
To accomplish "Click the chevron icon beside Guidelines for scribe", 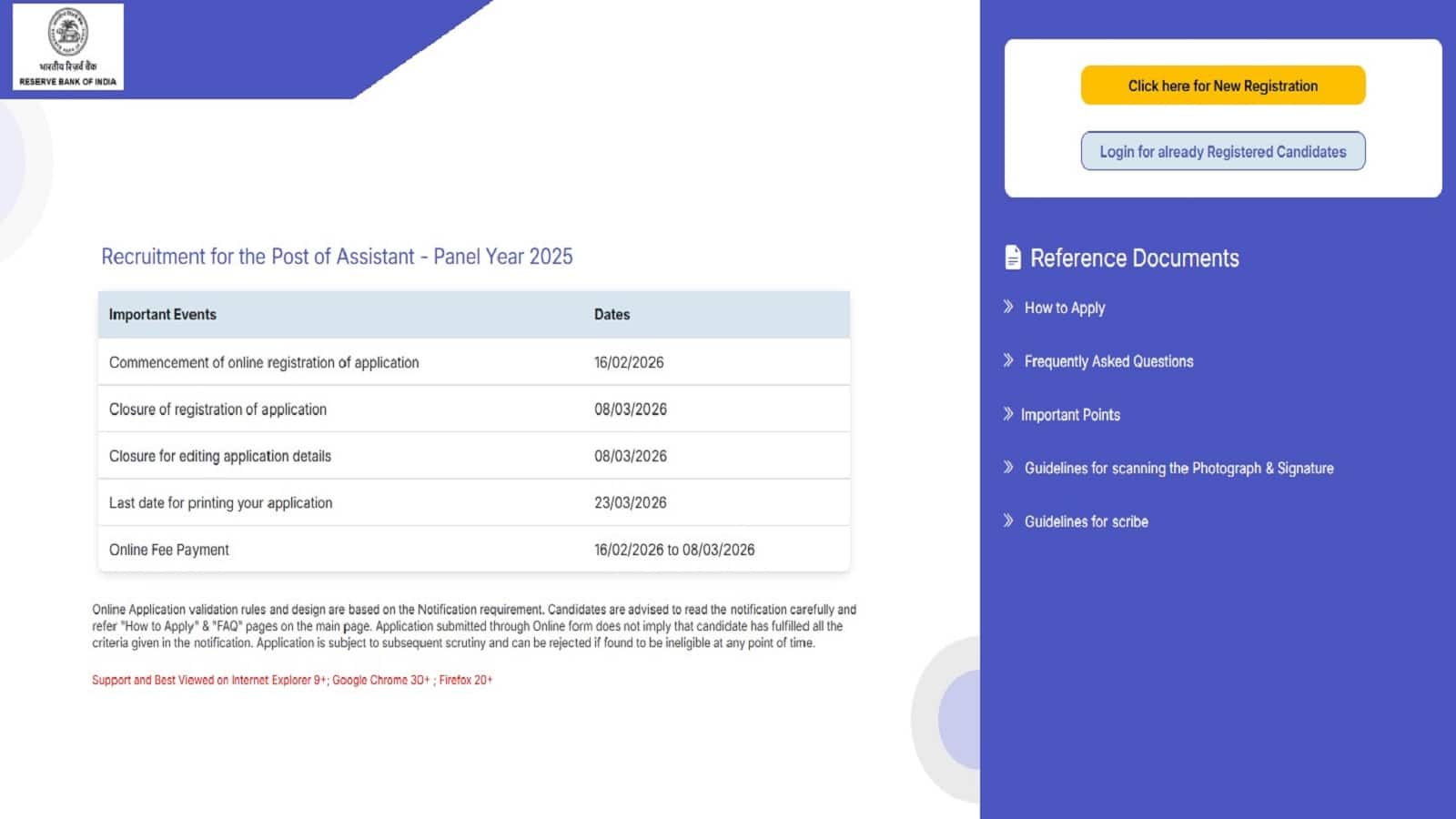I will coord(1008,521).
